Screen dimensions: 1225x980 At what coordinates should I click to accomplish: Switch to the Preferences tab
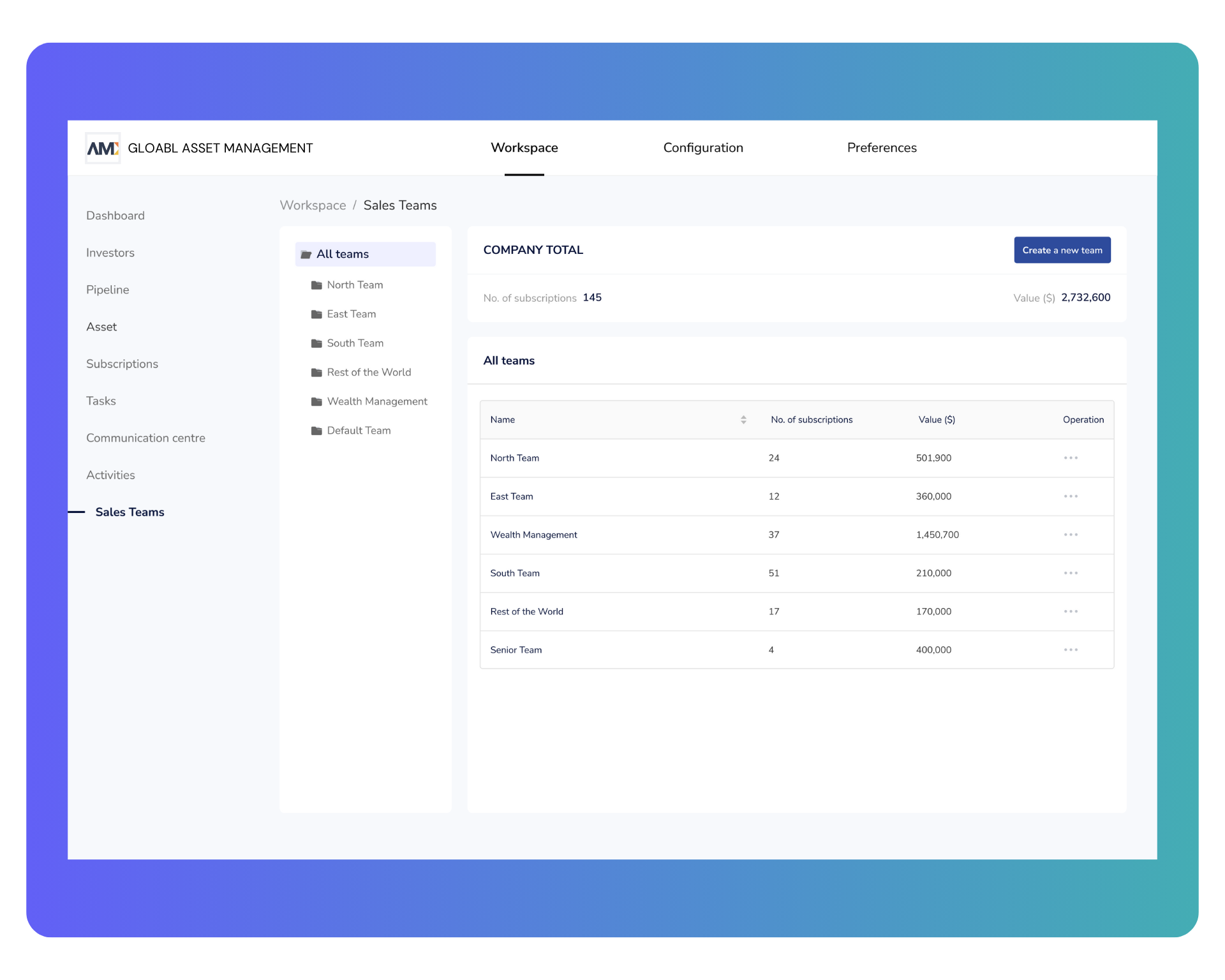(x=882, y=148)
